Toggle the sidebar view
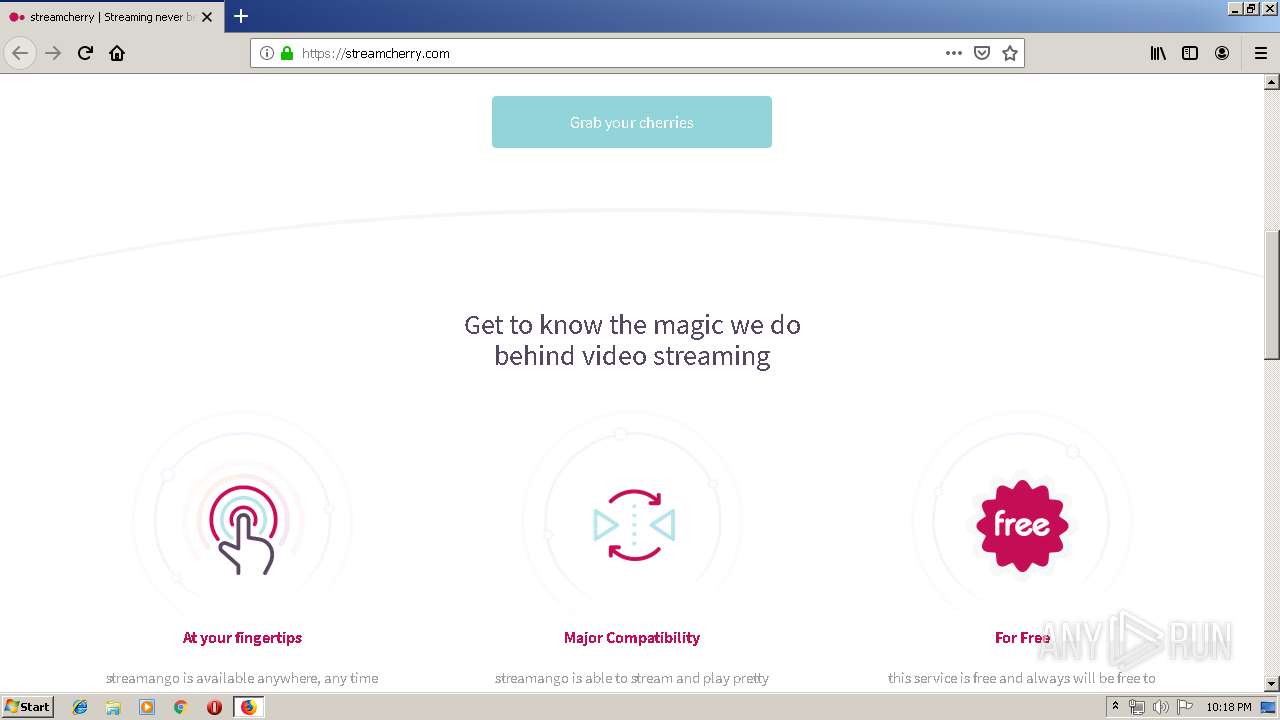1280x720 pixels. (1190, 53)
